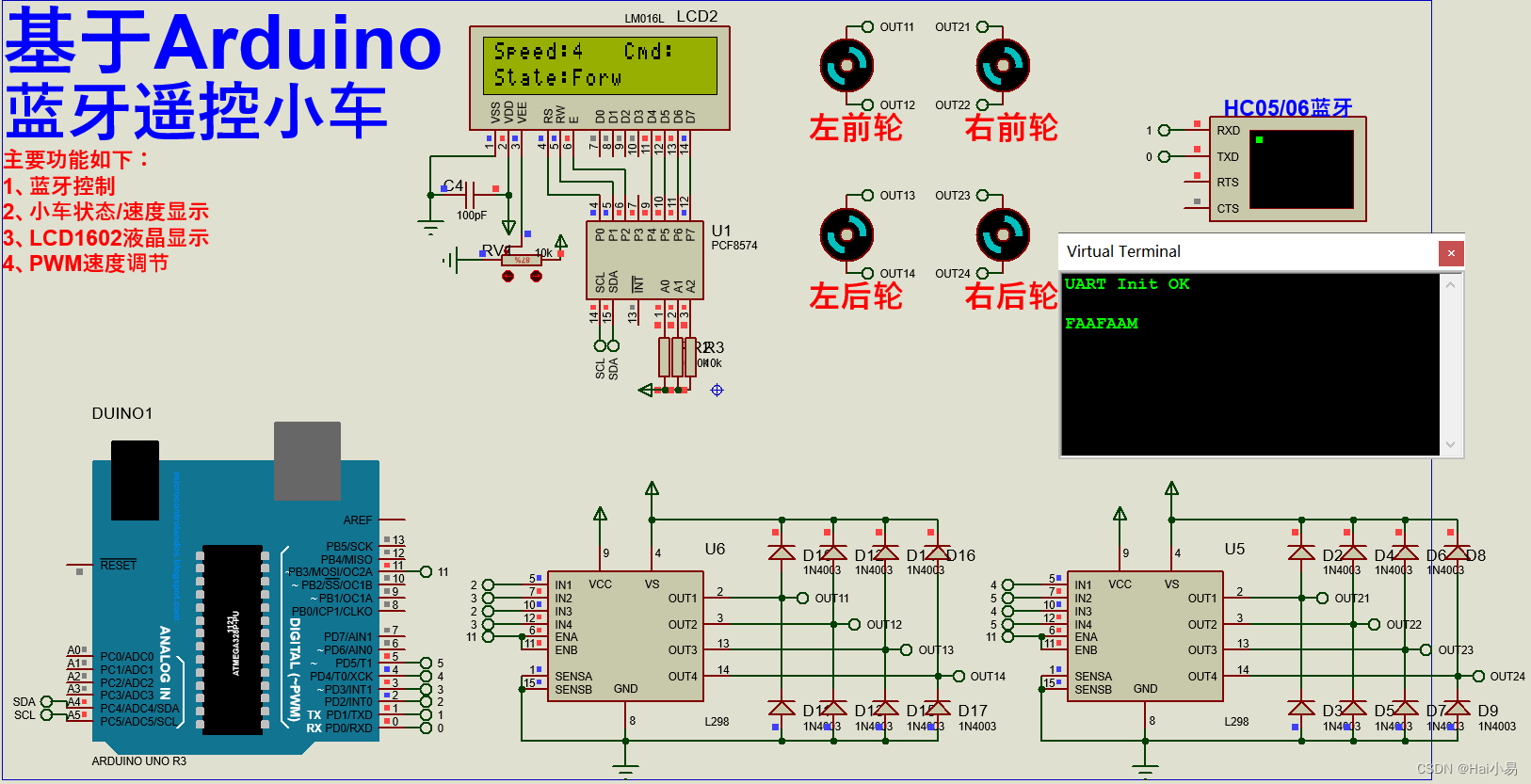Click the DUINO1 component label
The image size is (1531, 784).
[122, 414]
